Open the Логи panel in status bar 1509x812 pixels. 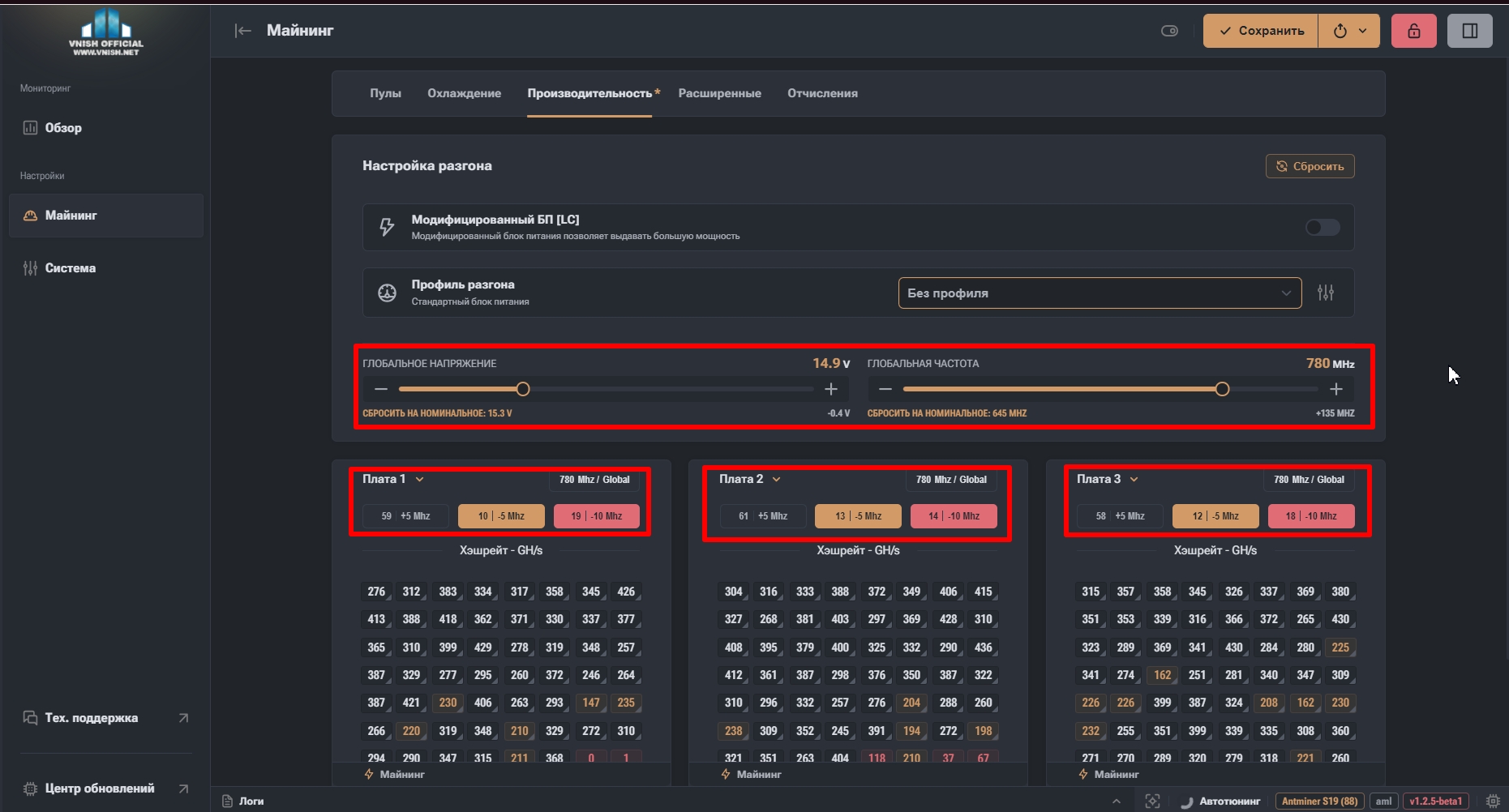coord(243,801)
